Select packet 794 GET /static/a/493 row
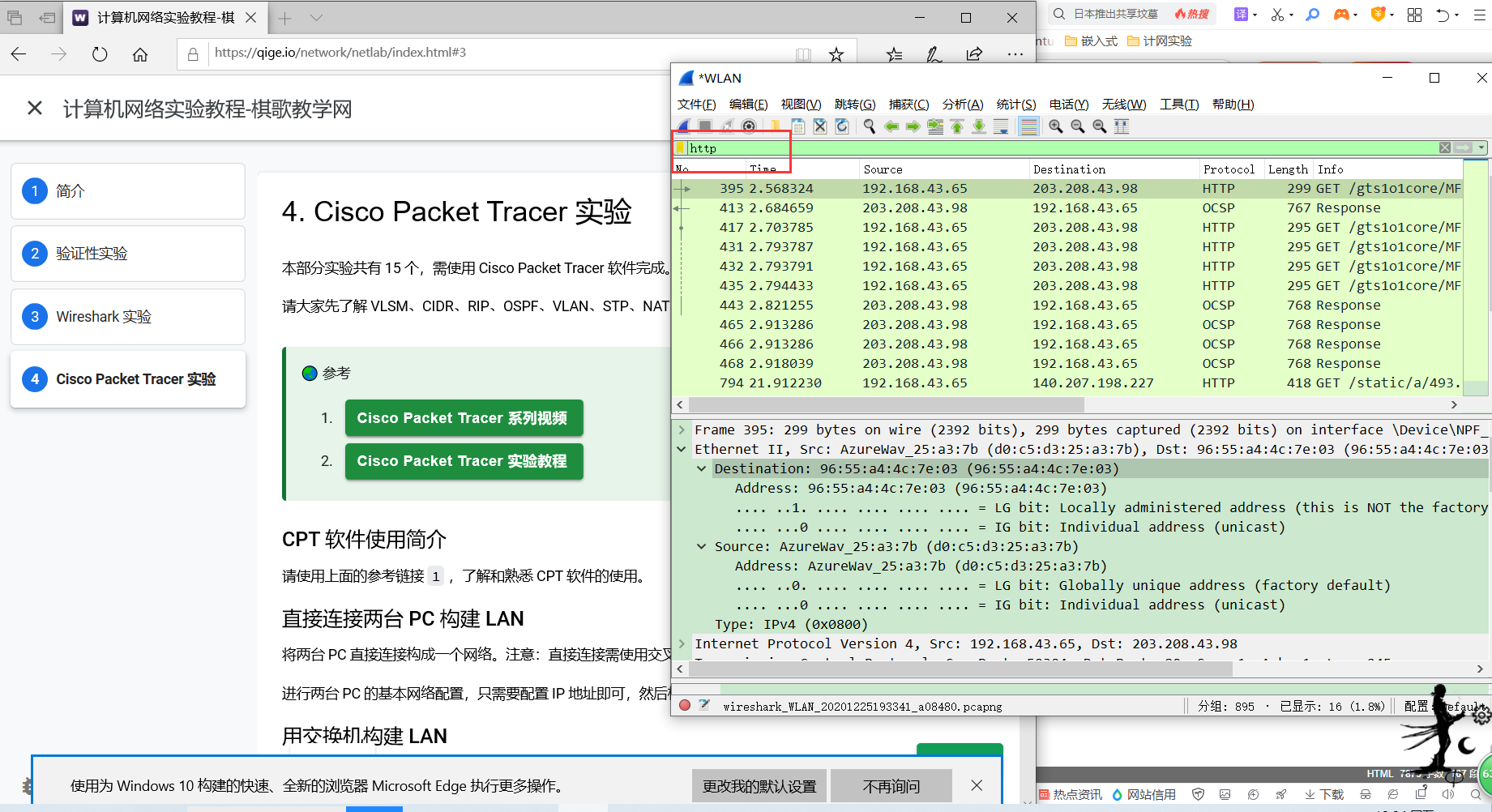This screenshot has width=1492, height=812. 1067,382
